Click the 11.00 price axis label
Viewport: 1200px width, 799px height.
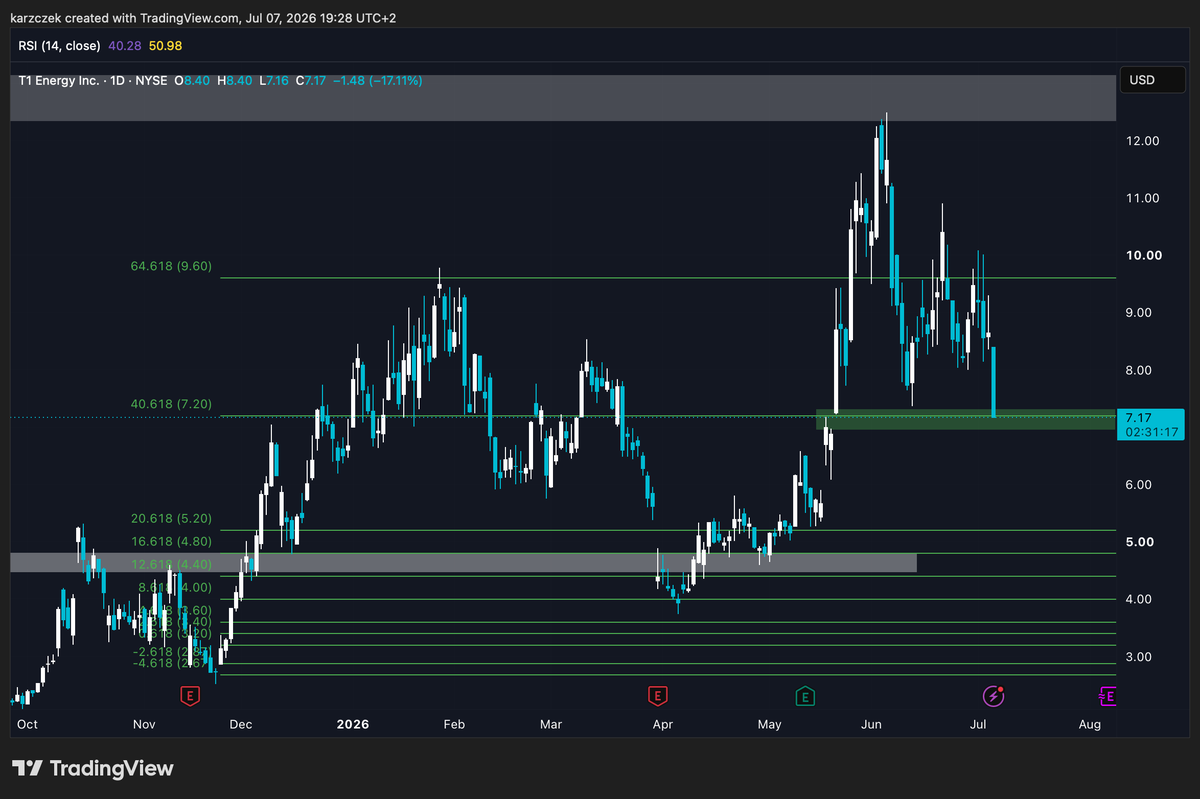click(x=1143, y=198)
